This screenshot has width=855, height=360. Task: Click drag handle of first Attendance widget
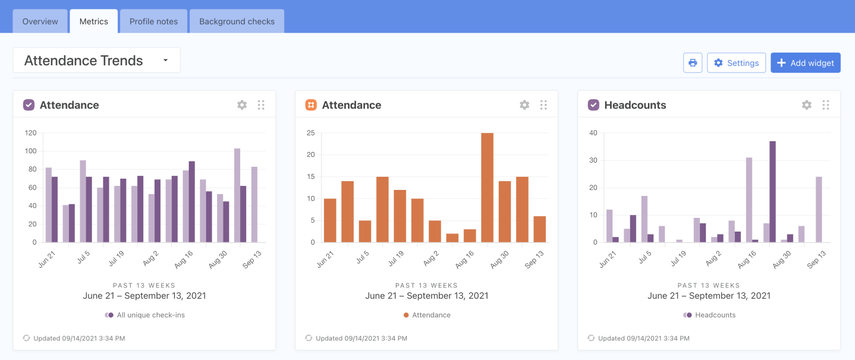coord(261,105)
